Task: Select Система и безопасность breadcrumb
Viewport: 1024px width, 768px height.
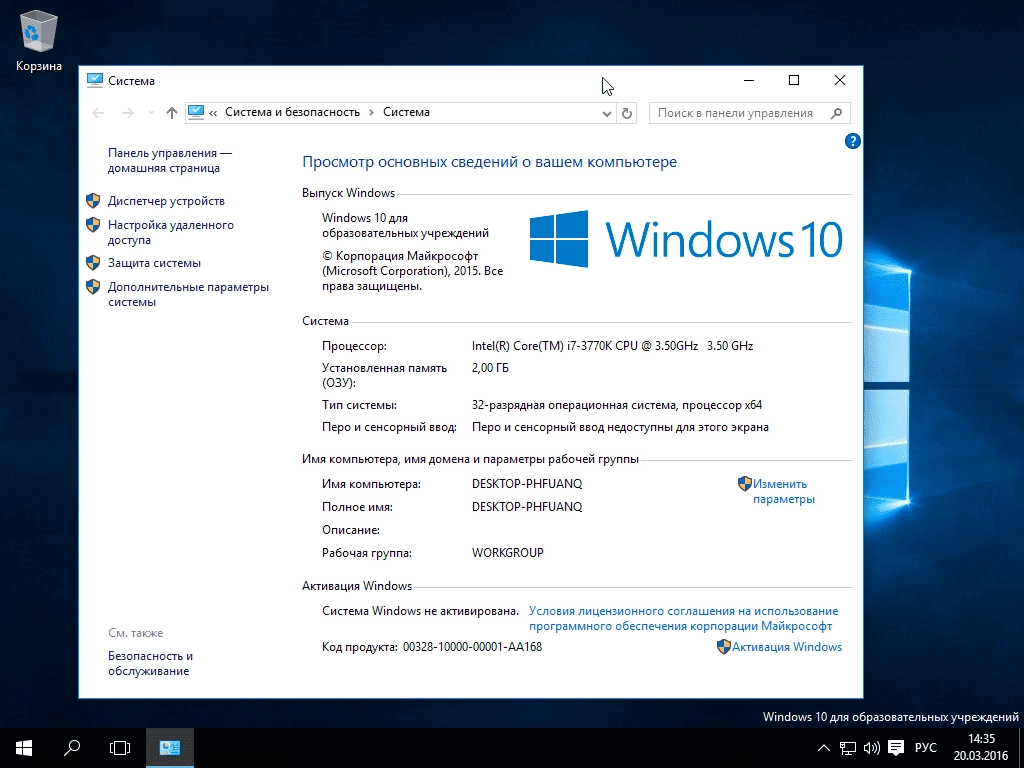Action: (x=293, y=112)
